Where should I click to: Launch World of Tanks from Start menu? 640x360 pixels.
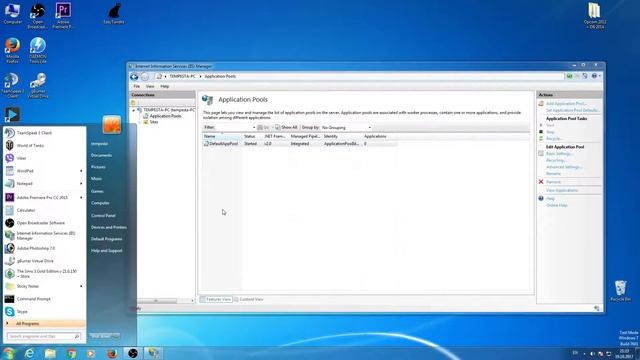(44, 145)
